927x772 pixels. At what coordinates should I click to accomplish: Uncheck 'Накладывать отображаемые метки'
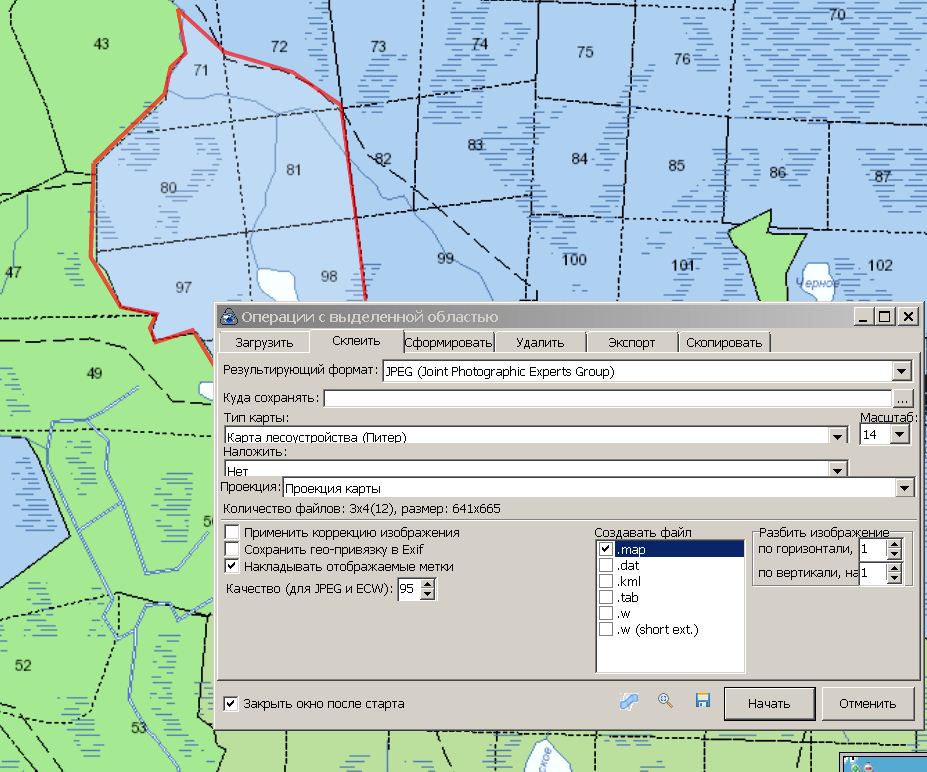coord(233,566)
